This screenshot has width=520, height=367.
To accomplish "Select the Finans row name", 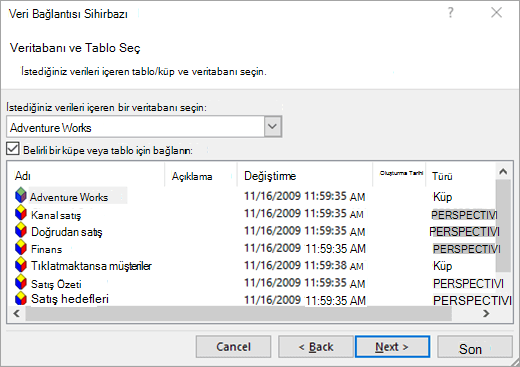I will (47, 249).
